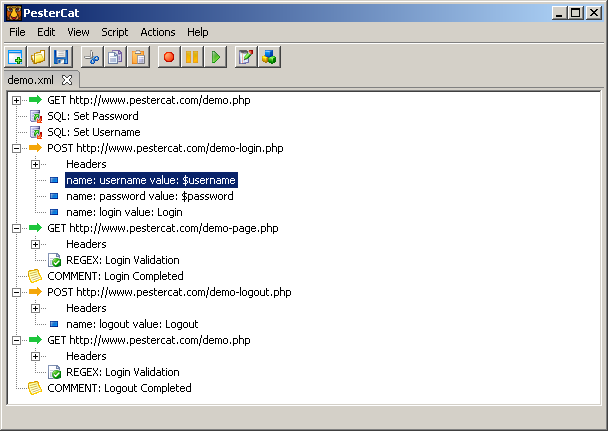
Task: Pause the script with the Pause button
Action: (x=192, y=57)
